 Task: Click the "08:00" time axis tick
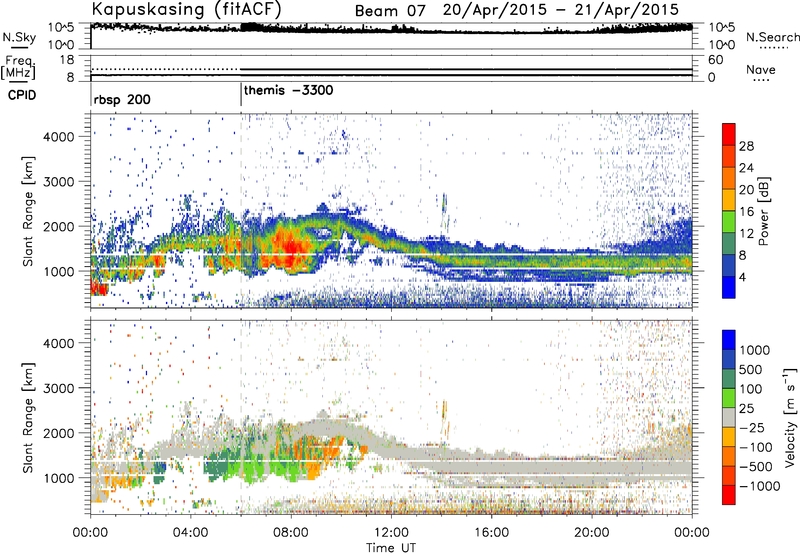pos(291,533)
